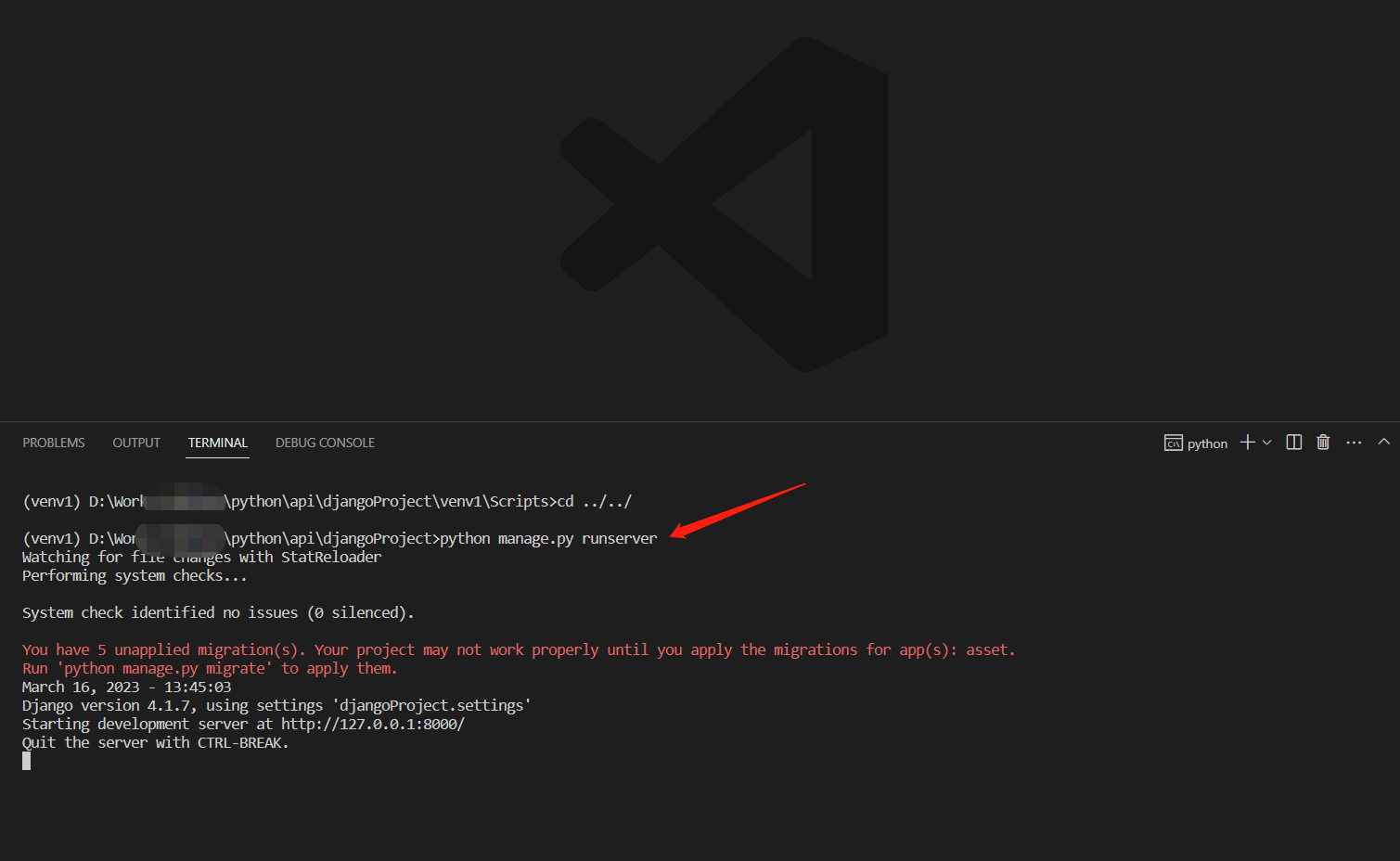Image resolution: width=1400 pixels, height=861 pixels.
Task: Click the 'You have 5 unapplied migration(s)' warning
Action: click(519, 649)
